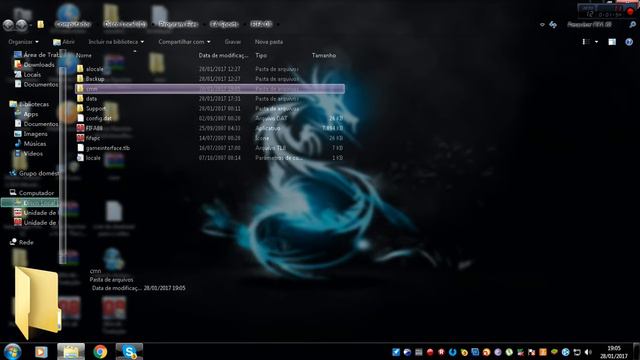Click the Abrir toolbar button
Screen dimensions: 640x360
tap(64, 42)
